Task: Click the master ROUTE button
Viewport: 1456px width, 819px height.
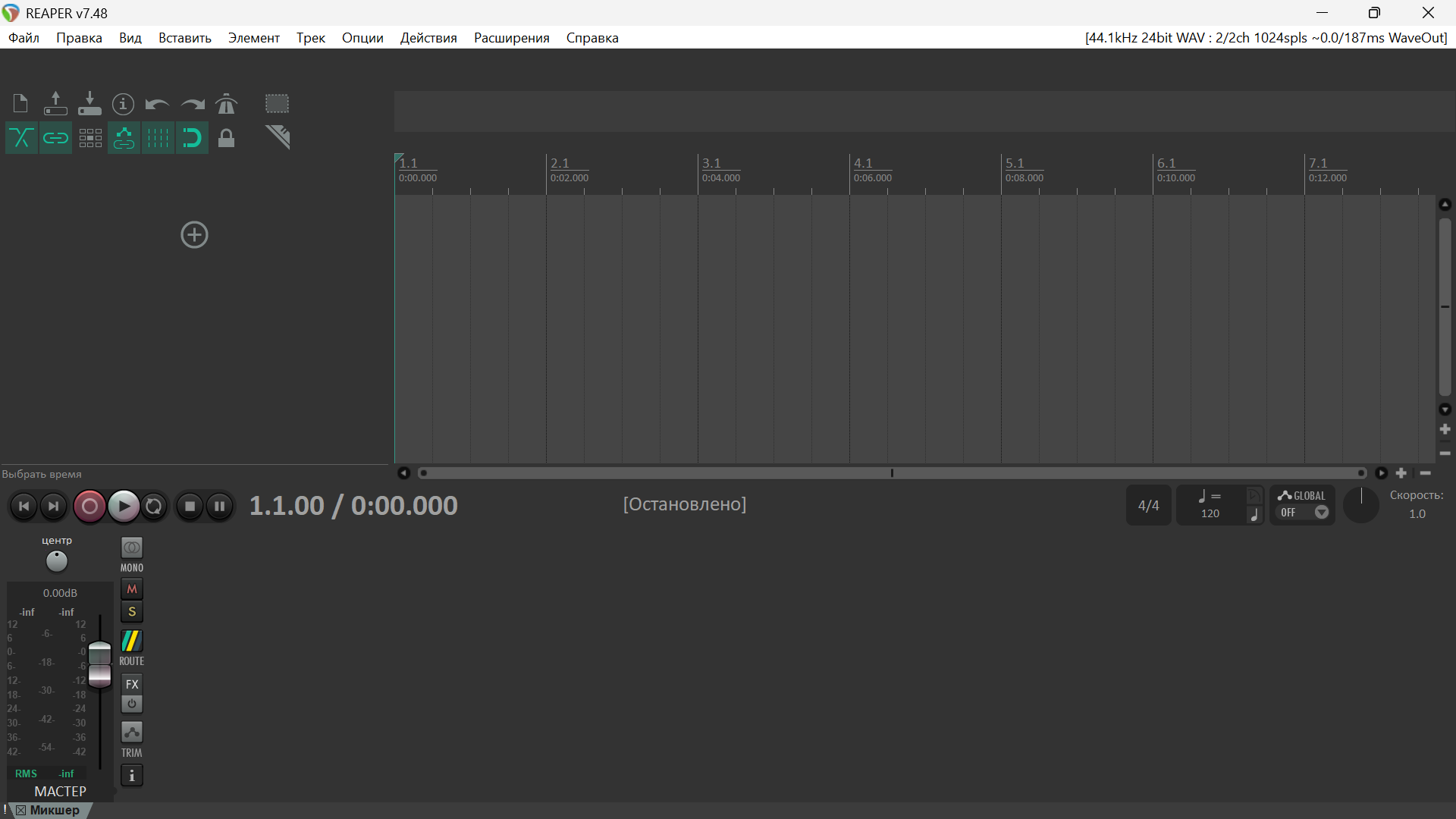Action: pos(132,642)
